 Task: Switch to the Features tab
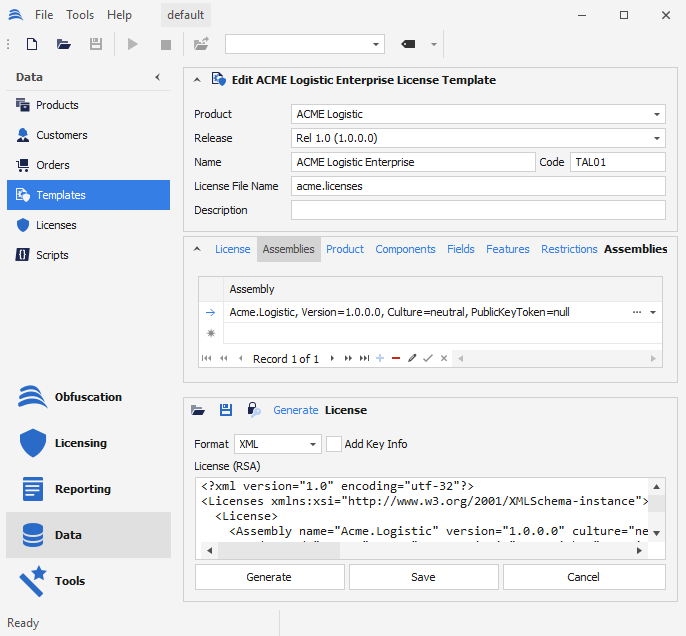click(507, 249)
